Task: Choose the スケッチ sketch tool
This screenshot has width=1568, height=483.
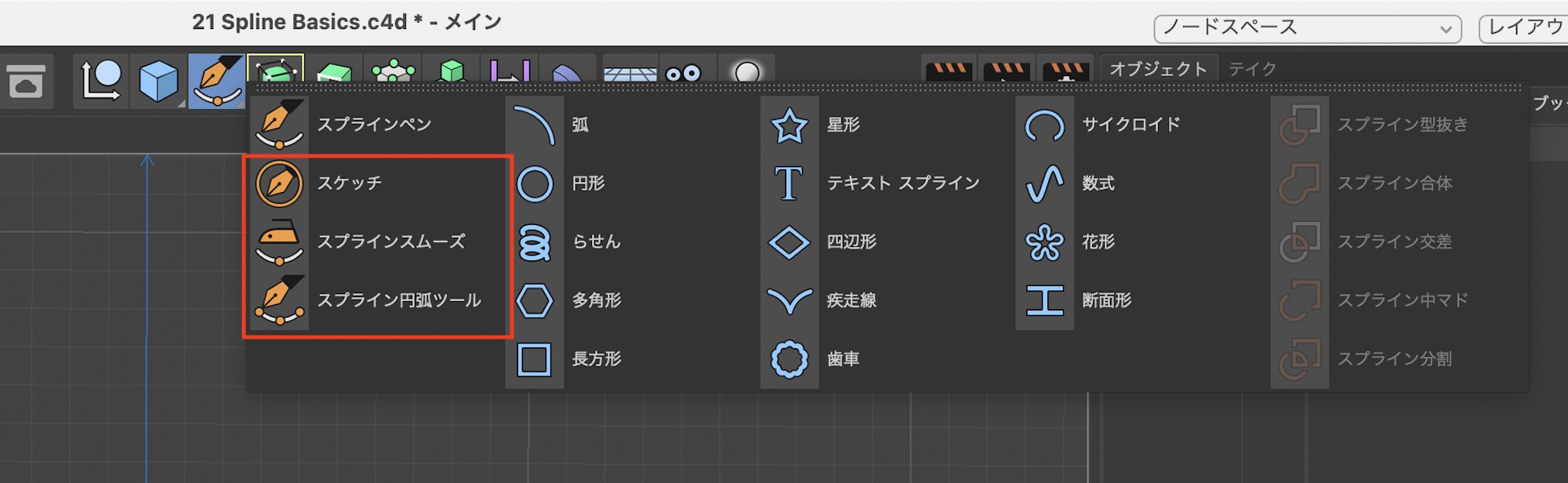Action: pos(279,183)
